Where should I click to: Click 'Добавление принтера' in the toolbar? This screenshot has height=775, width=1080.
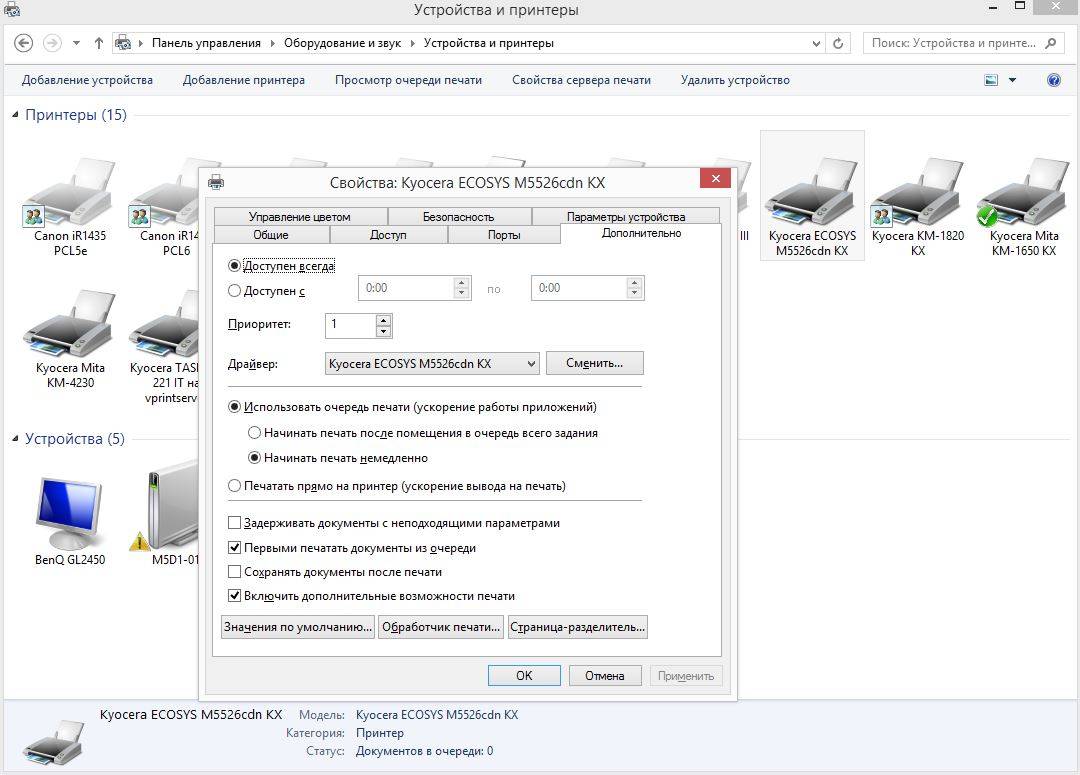coord(243,80)
